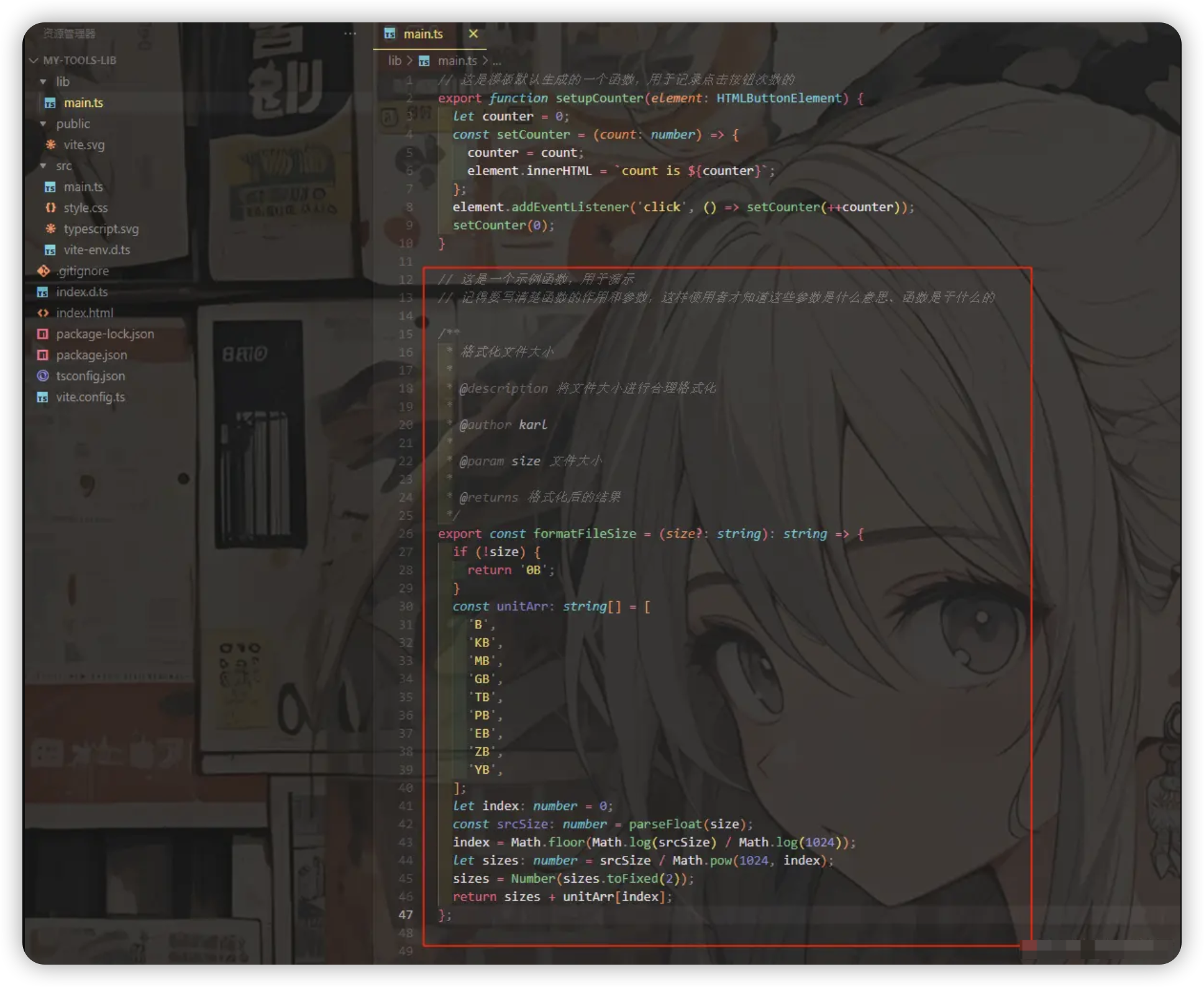The image size is (1204, 987).
Task: Click HTML icon beside index.html
Action: tap(43, 313)
